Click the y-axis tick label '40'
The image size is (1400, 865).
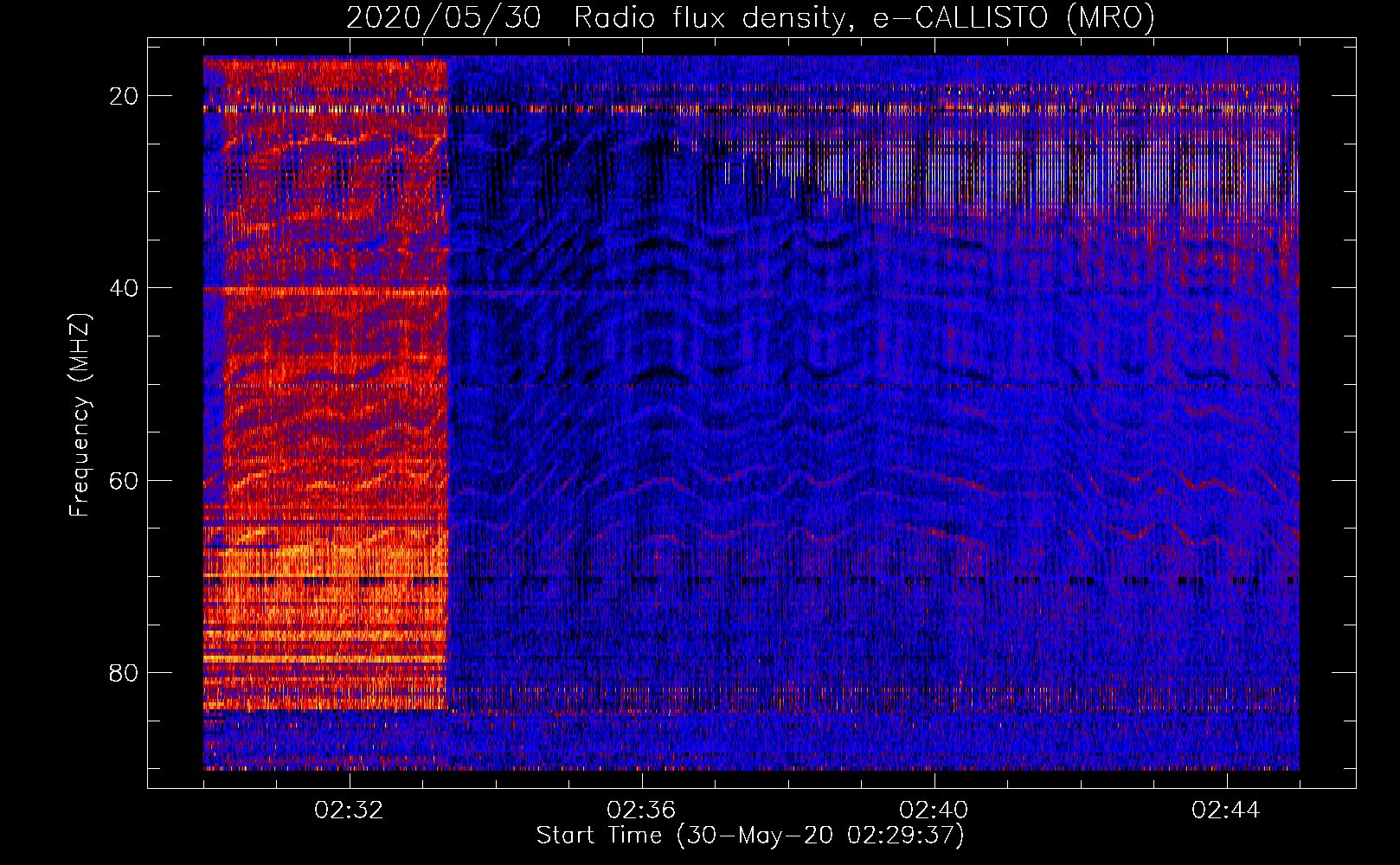(125, 287)
